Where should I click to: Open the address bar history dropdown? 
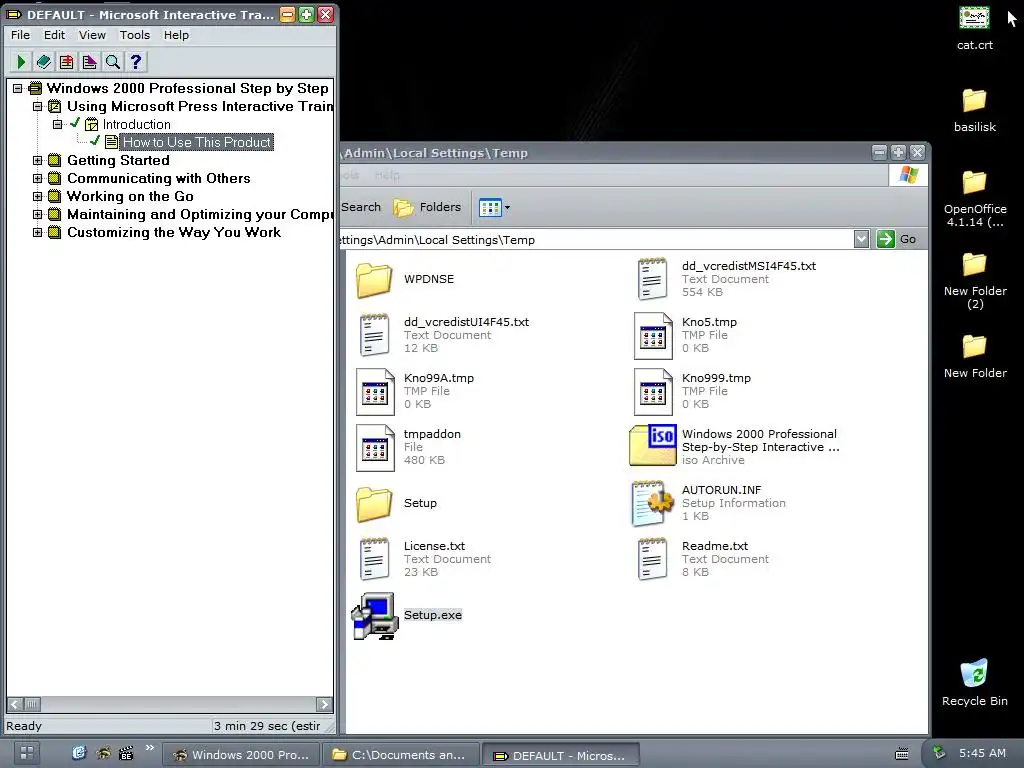[861, 239]
